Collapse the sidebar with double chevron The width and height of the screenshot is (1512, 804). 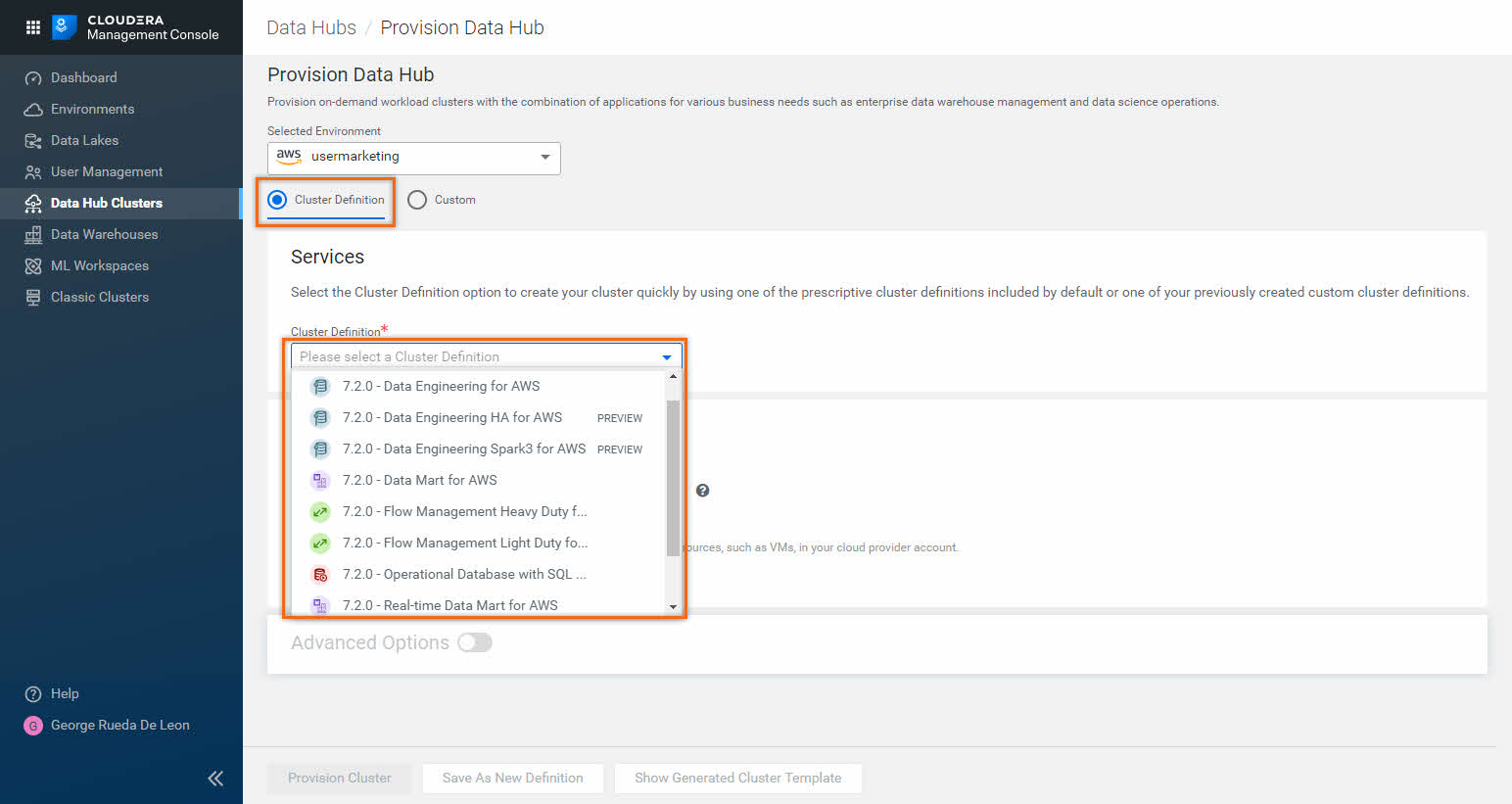tap(215, 779)
